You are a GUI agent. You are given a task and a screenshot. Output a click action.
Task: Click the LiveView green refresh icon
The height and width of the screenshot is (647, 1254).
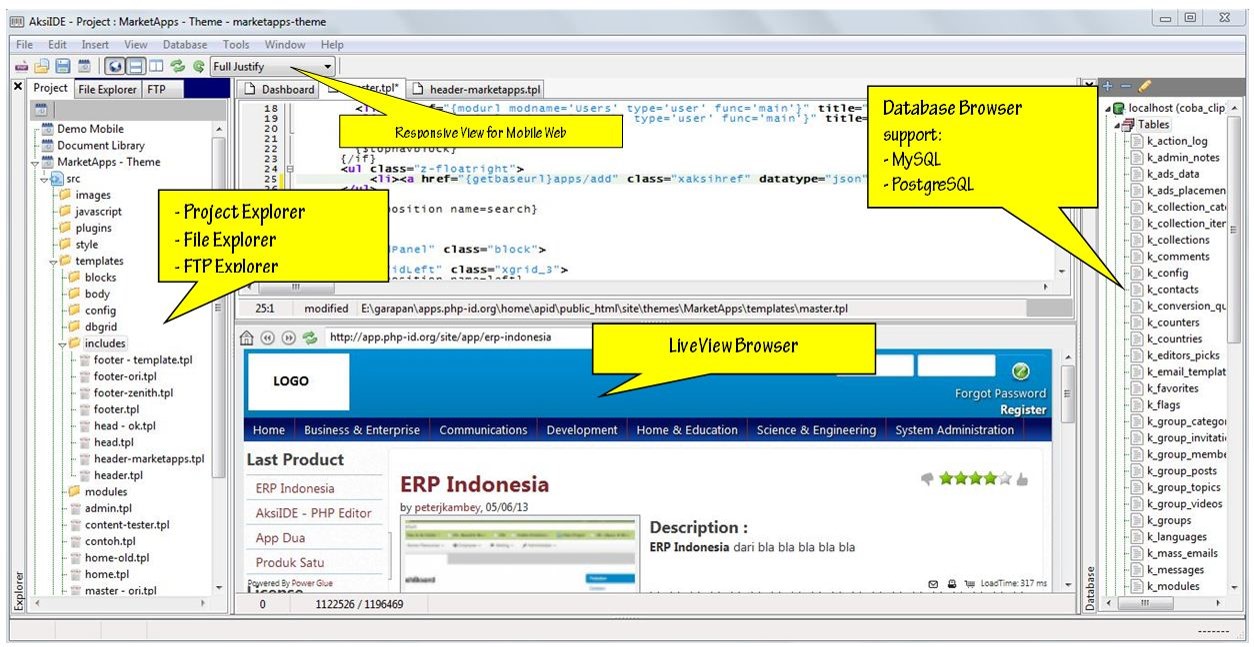pos(309,337)
